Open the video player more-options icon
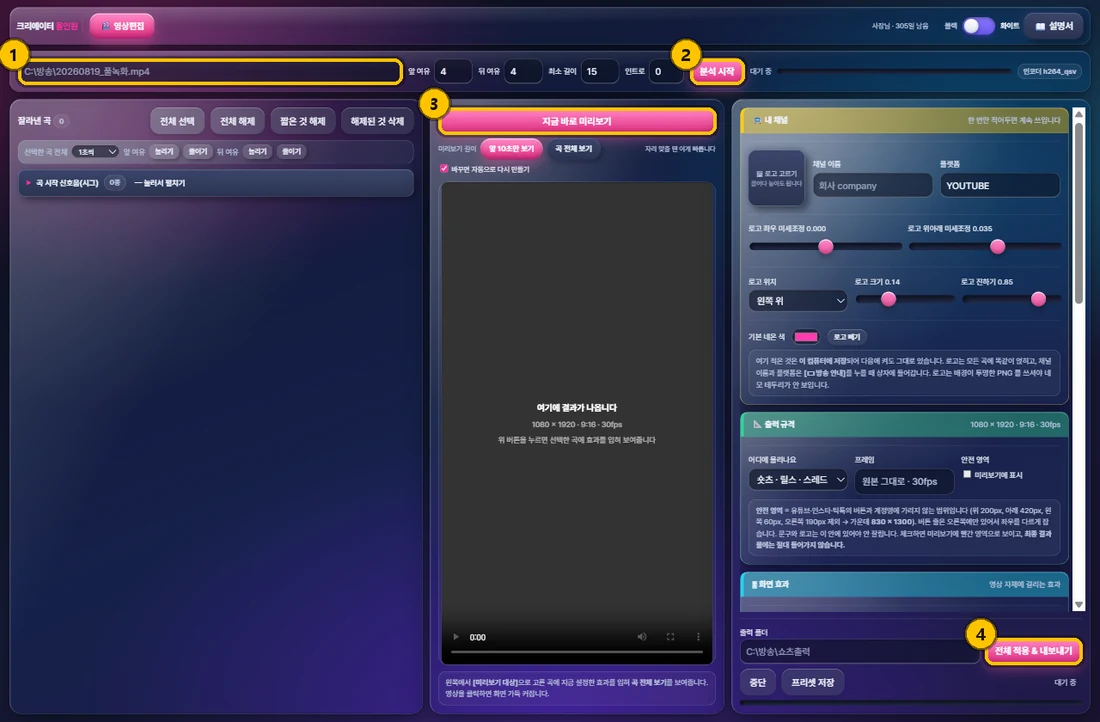The width and height of the screenshot is (1100, 722). [x=698, y=637]
